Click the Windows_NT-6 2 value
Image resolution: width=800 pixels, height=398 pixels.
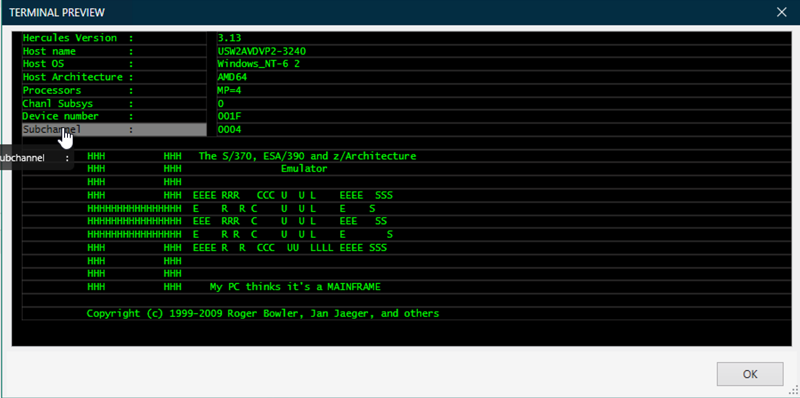click(258, 64)
